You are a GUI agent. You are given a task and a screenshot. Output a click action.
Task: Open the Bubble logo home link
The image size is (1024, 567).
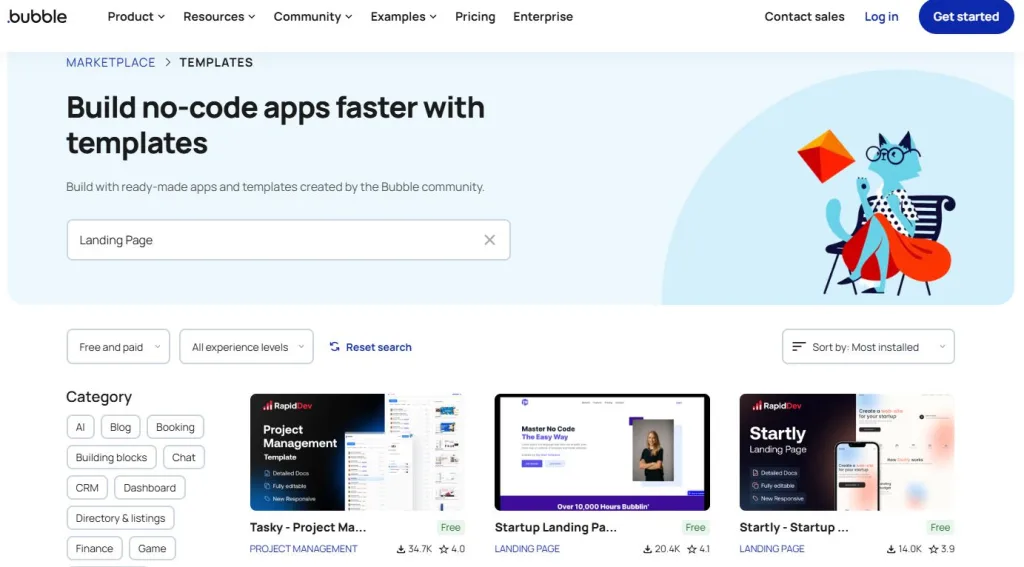click(37, 16)
